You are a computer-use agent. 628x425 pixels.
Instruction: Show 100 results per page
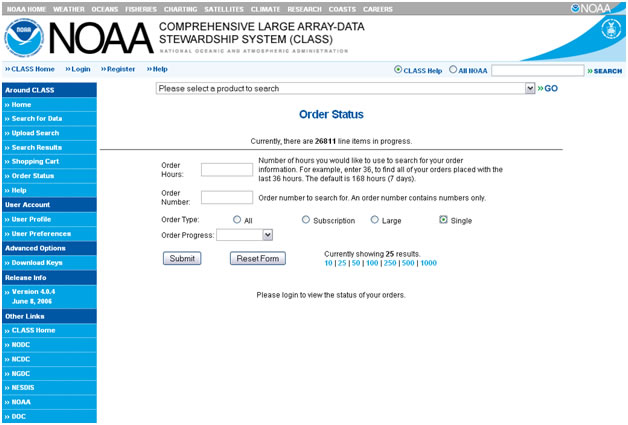[x=372, y=263]
